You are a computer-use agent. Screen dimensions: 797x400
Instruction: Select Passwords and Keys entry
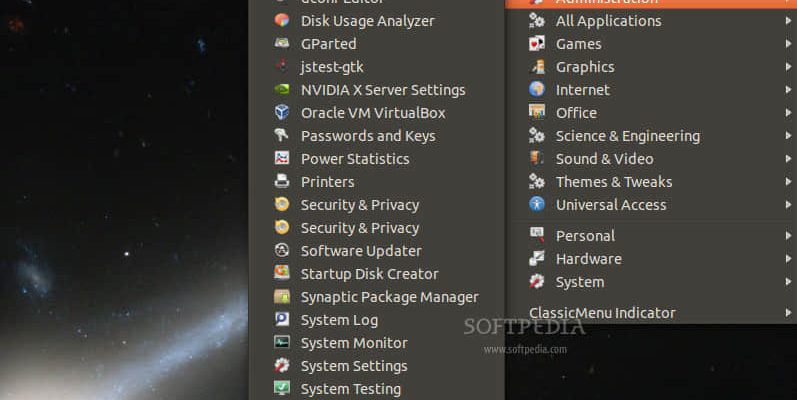(377, 136)
